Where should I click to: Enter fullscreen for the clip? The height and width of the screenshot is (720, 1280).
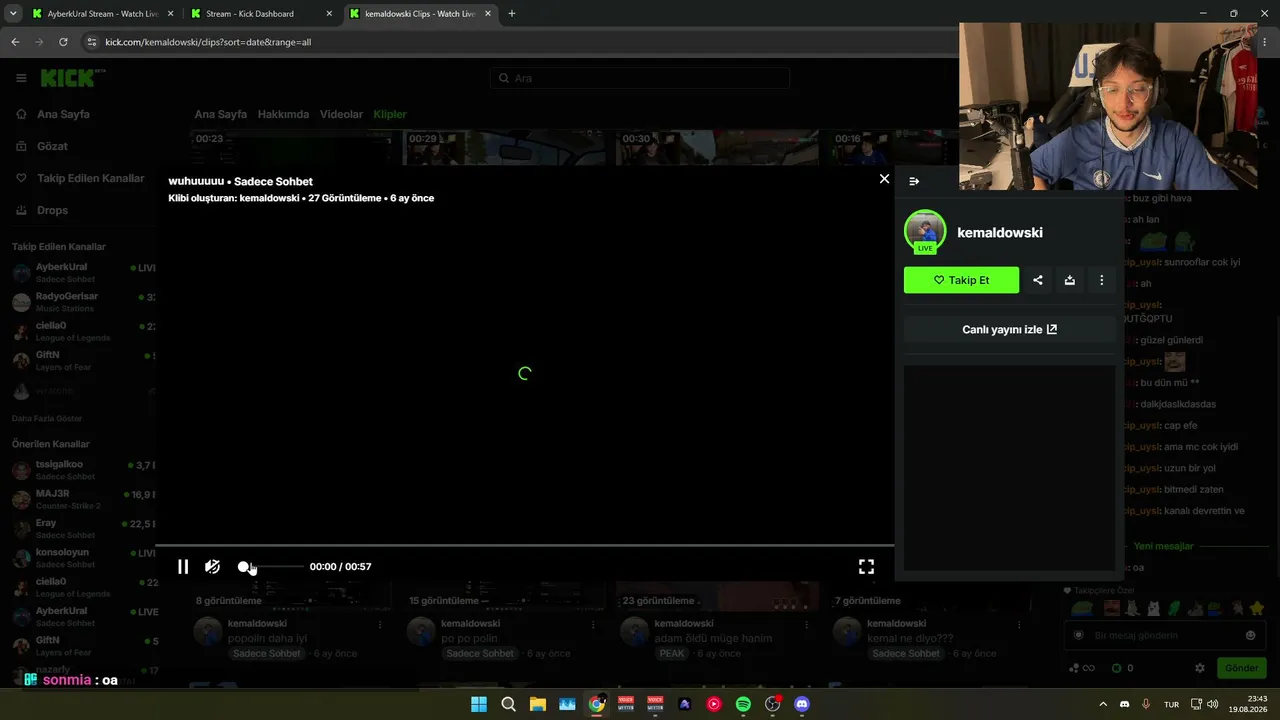[866, 567]
